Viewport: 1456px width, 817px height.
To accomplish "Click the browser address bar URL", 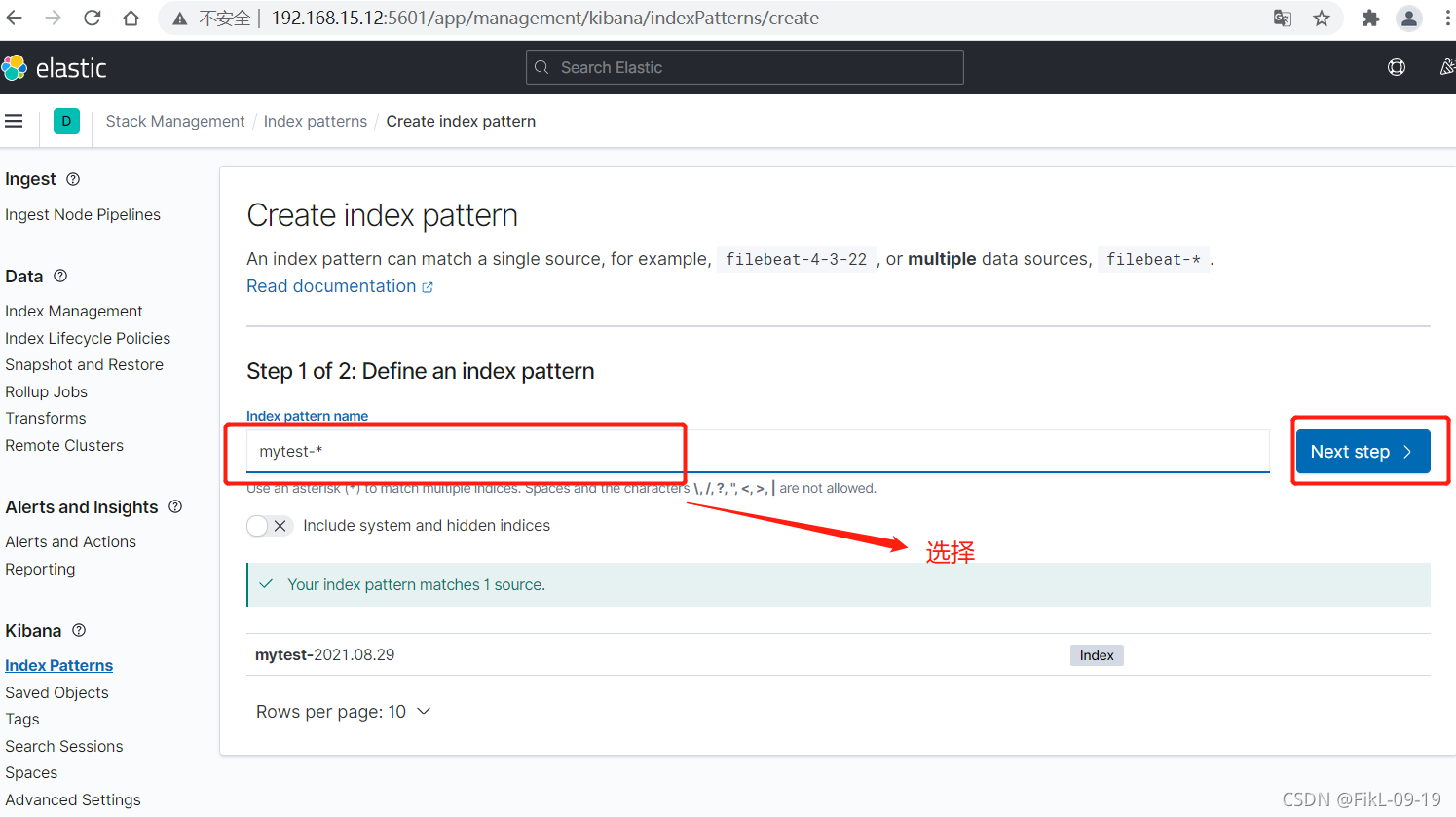I will 544,18.
